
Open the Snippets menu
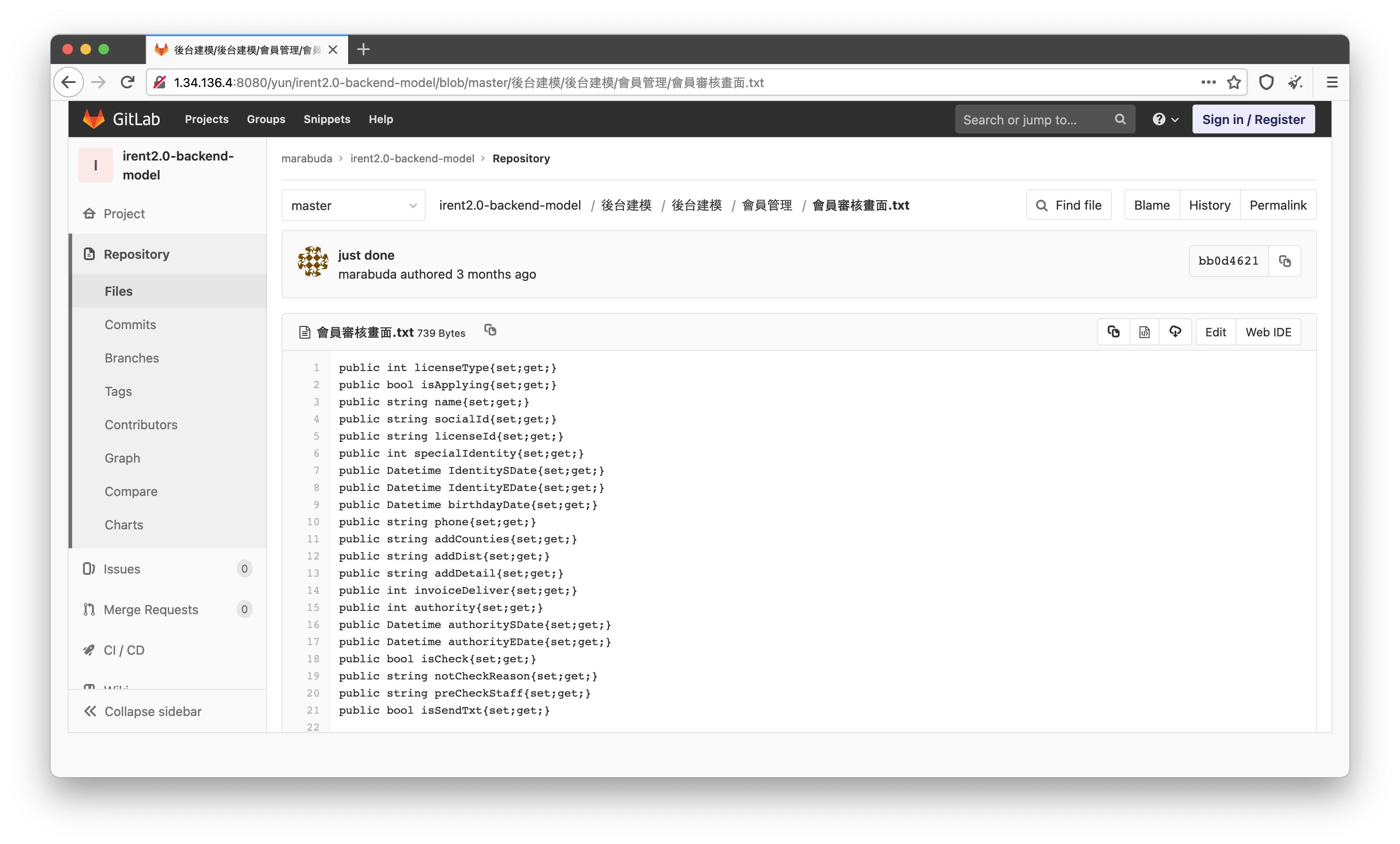[x=327, y=119]
